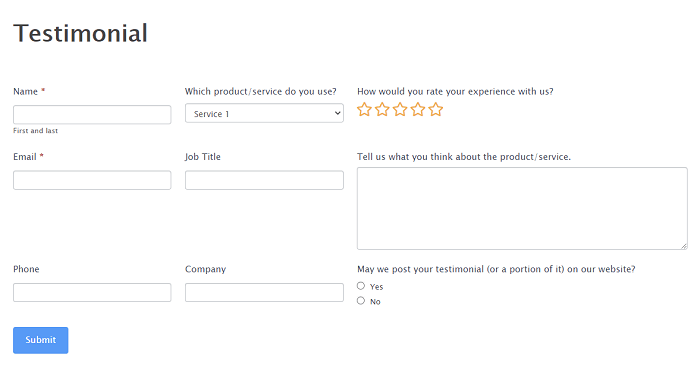Give a four-star rating
This screenshot has height=365, width=700.
point(418,109)
